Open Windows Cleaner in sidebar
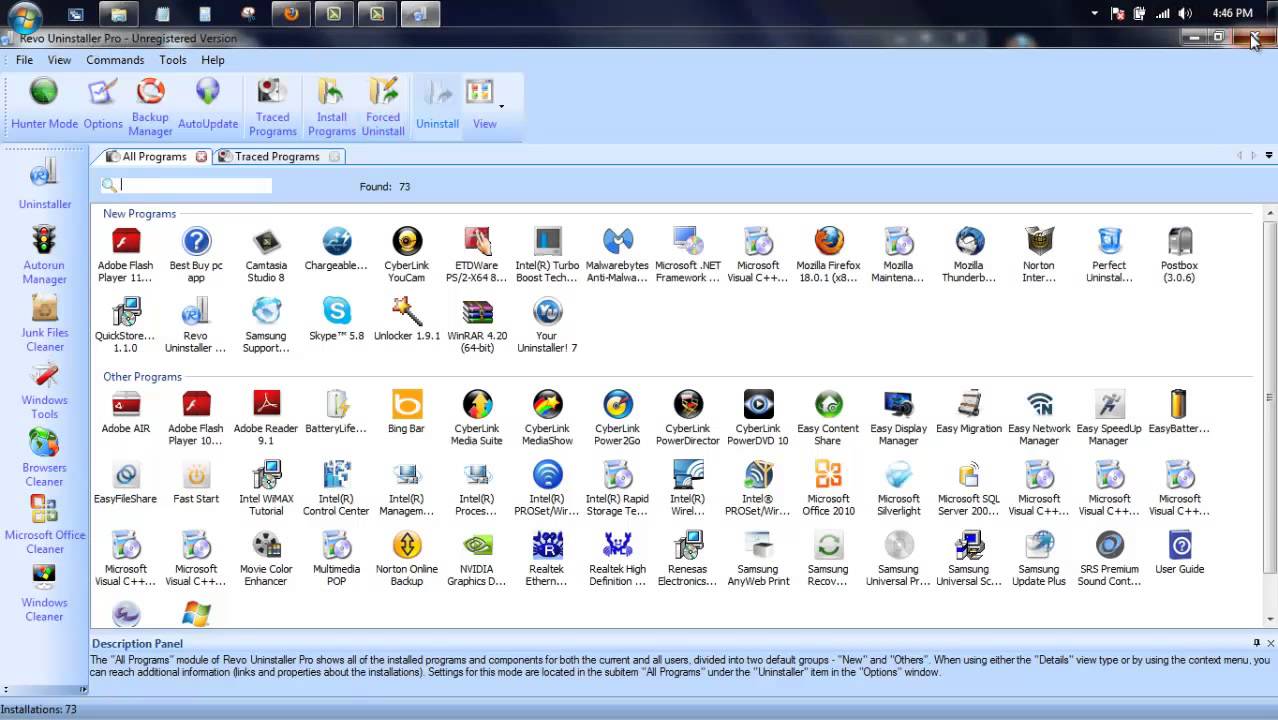The image size is (1278, 720). coord(45,593)
